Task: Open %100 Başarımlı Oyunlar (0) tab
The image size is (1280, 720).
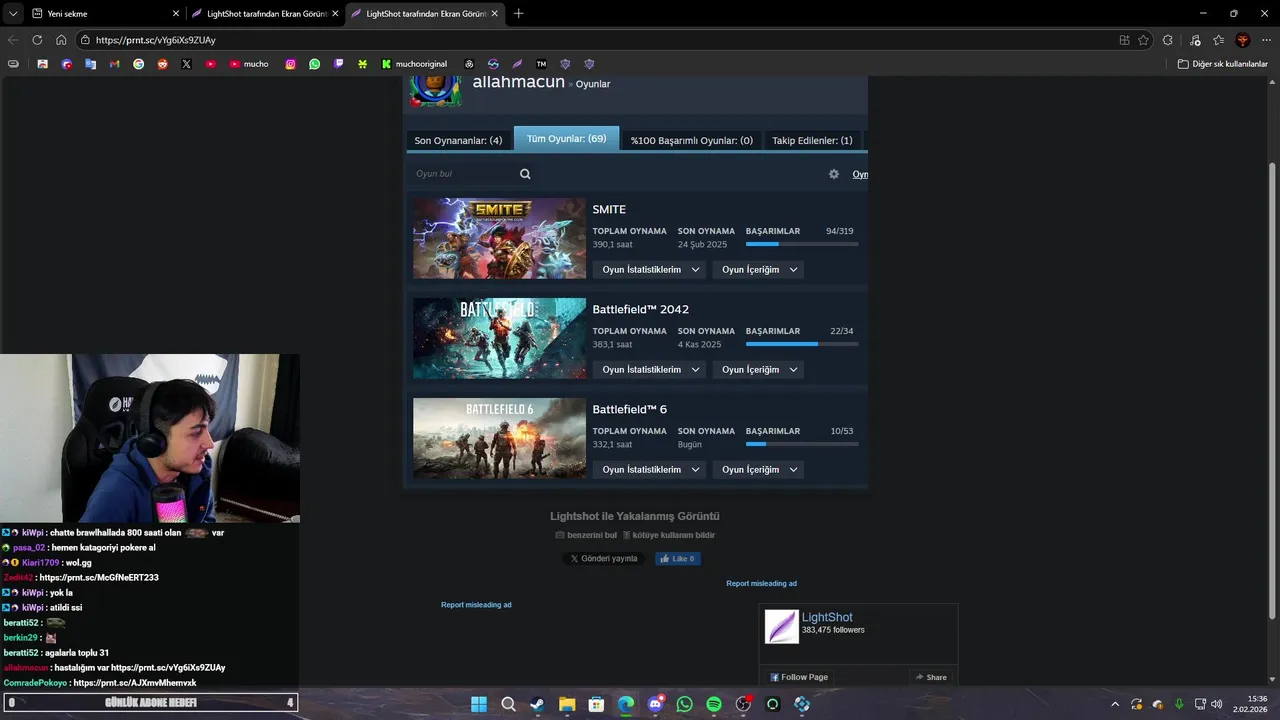Action: [x=691, y=141]
